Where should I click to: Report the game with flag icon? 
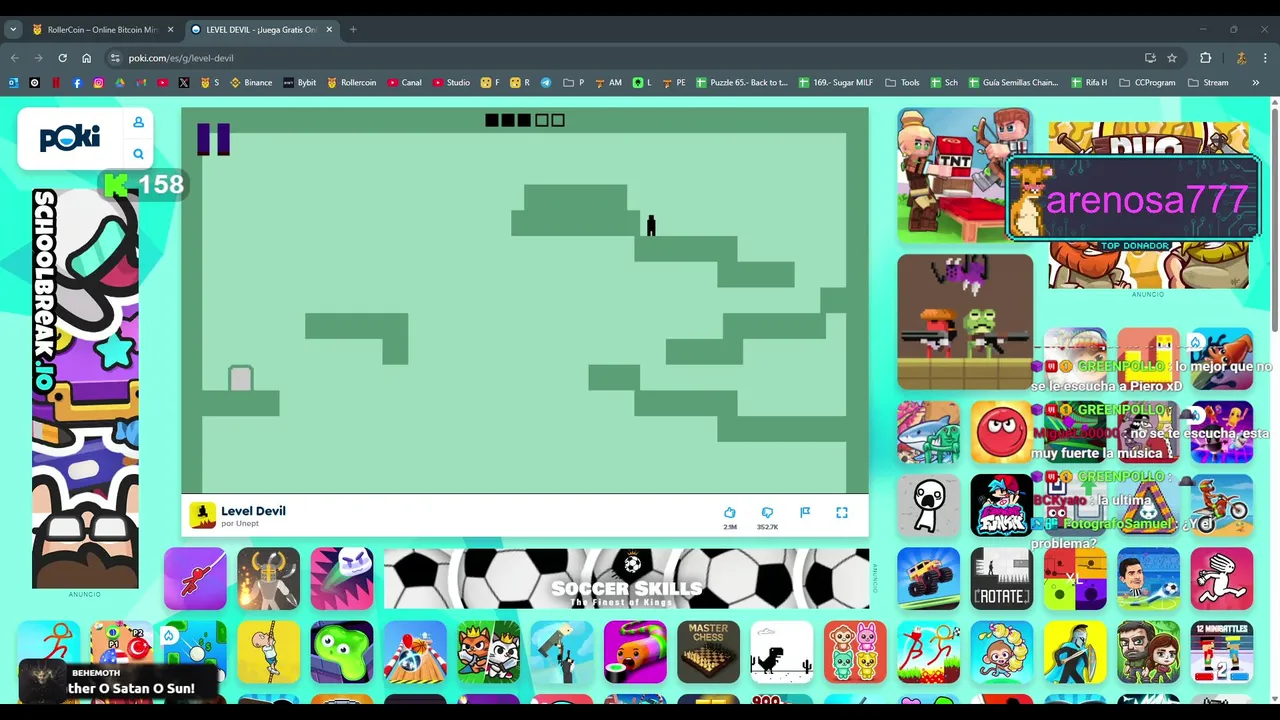805,512
